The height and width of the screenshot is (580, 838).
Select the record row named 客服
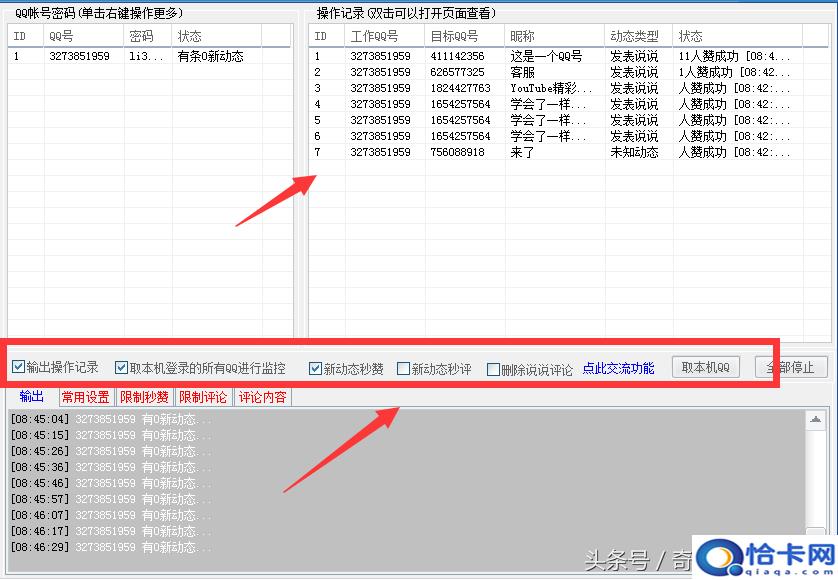pyautogui.click(x=522, y=73)
